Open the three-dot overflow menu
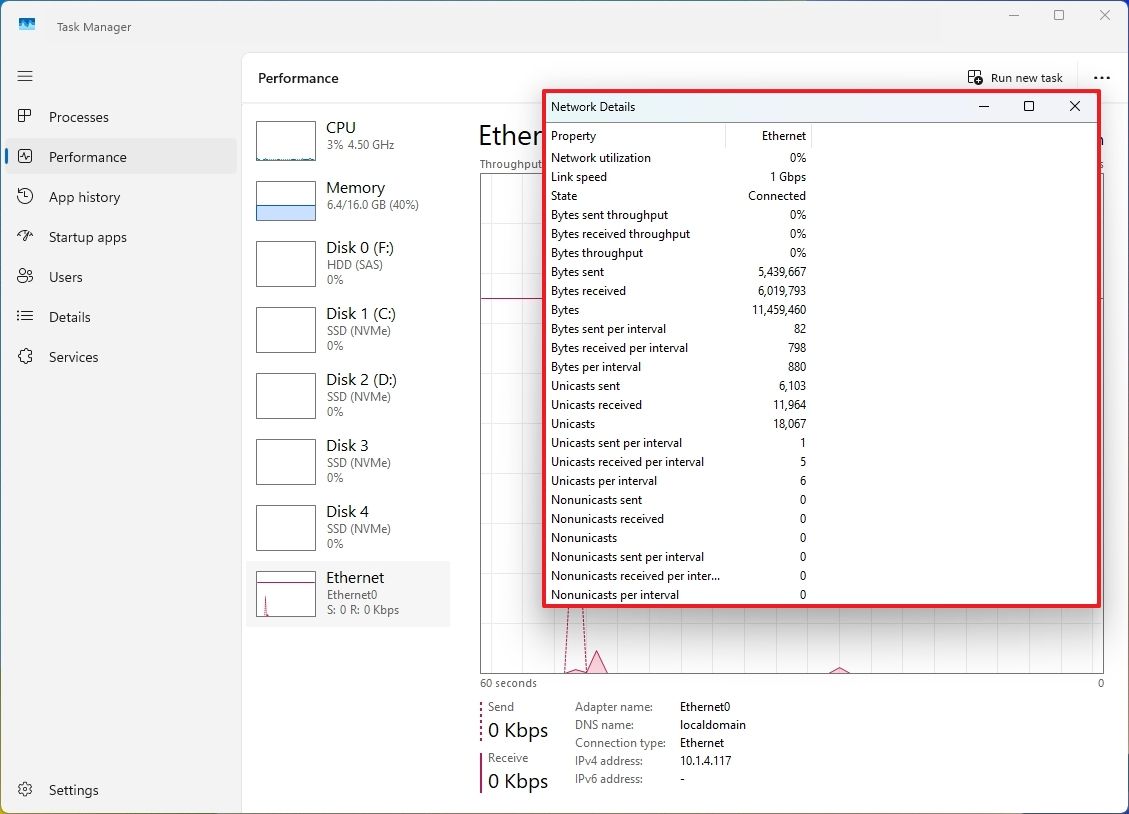1129x814 pixels. tap(1101, 78)
